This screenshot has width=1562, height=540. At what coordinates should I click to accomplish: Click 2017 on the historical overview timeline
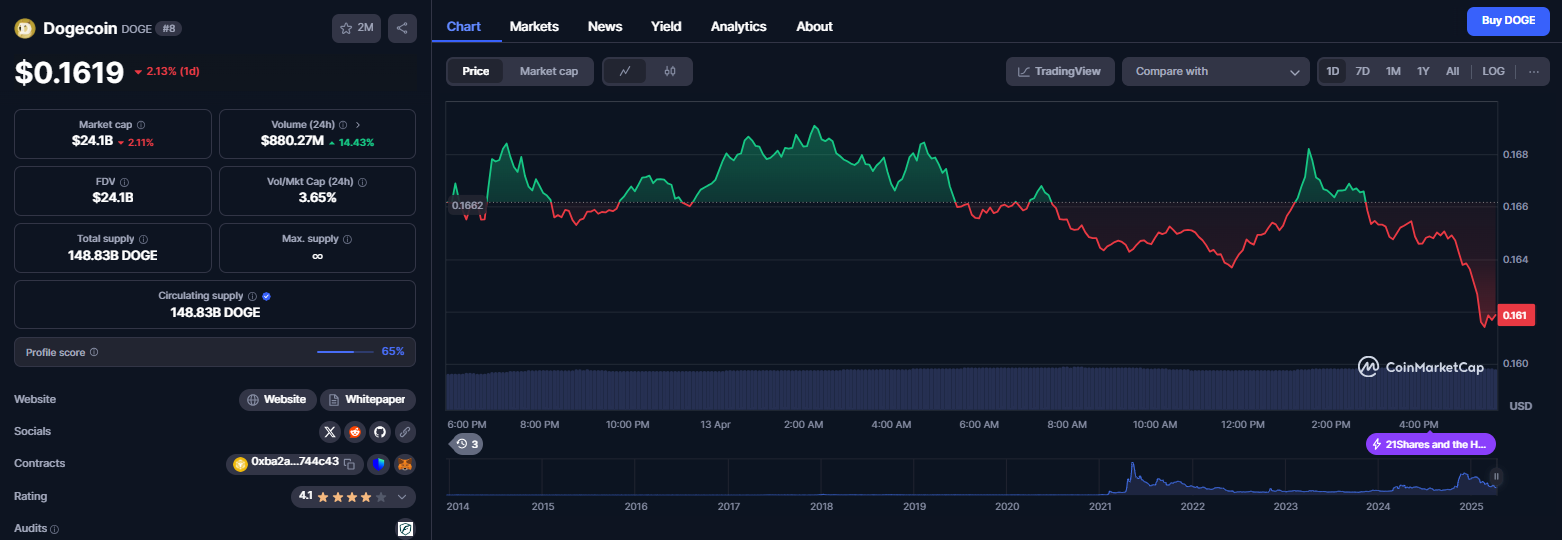(x=728, y=507)
